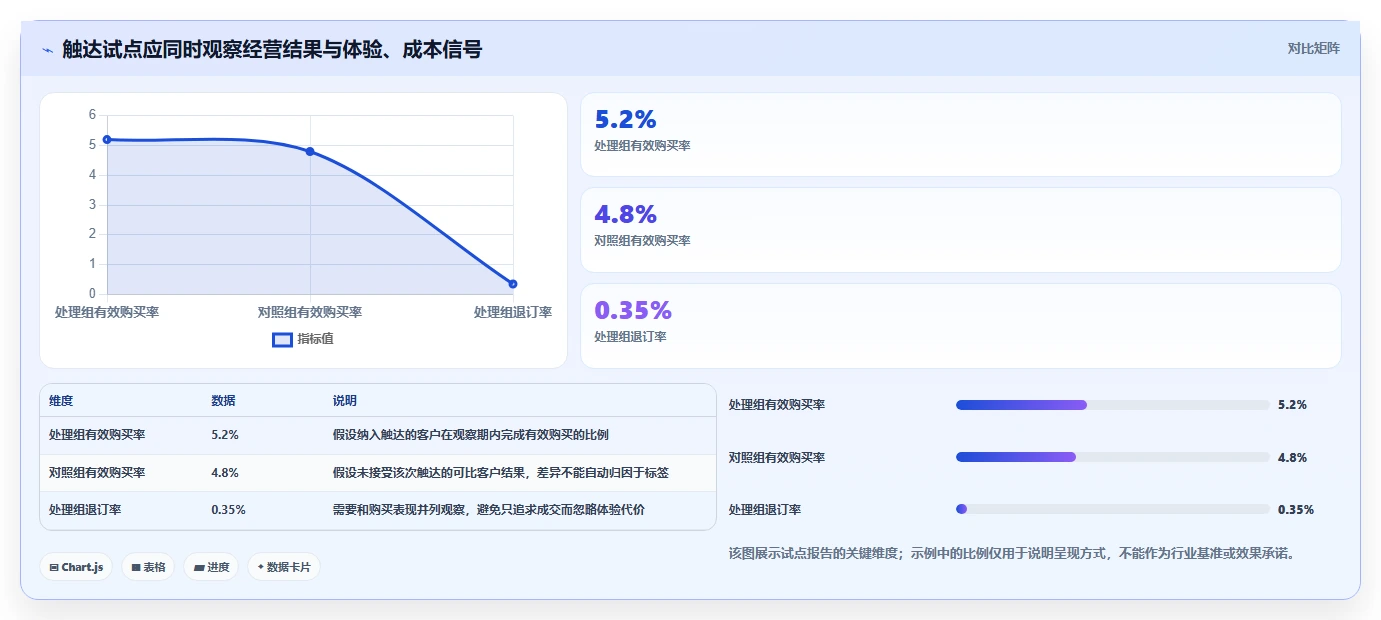Viewport: 1381px width, 620px height.
Task: Click description starting 假设纳入触达的客户
Action: tap(471, 435)
